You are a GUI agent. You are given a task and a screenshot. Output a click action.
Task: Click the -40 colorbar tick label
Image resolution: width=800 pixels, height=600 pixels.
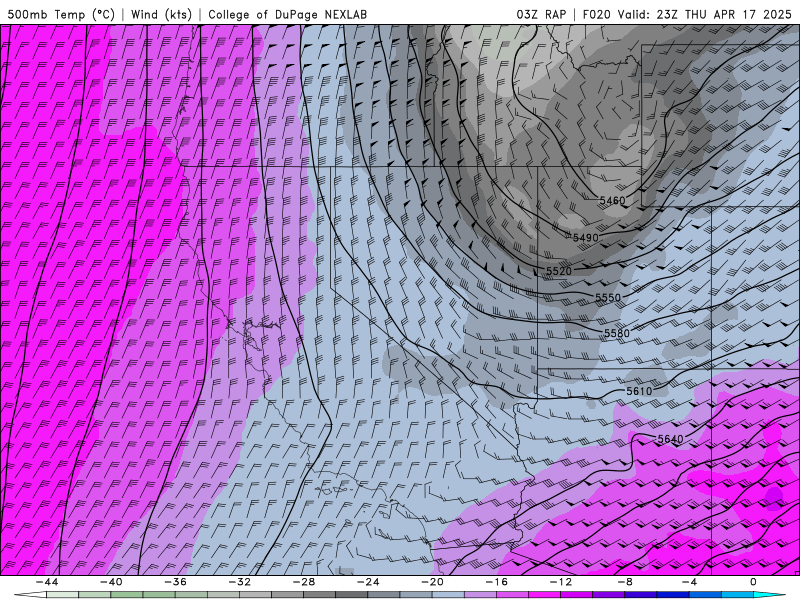click(x=111, y=582)
